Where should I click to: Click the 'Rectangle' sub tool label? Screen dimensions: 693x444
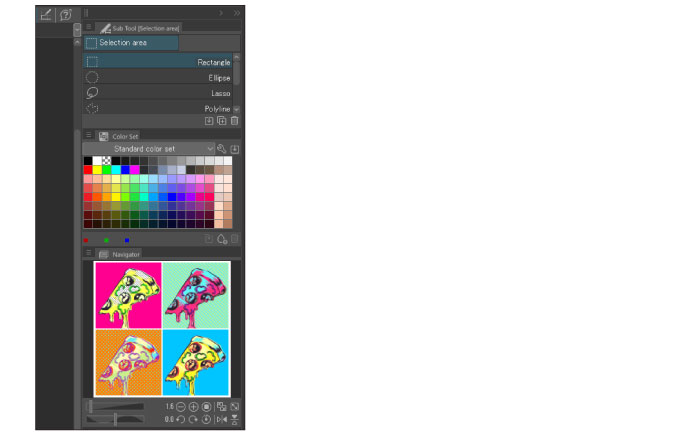214,62
